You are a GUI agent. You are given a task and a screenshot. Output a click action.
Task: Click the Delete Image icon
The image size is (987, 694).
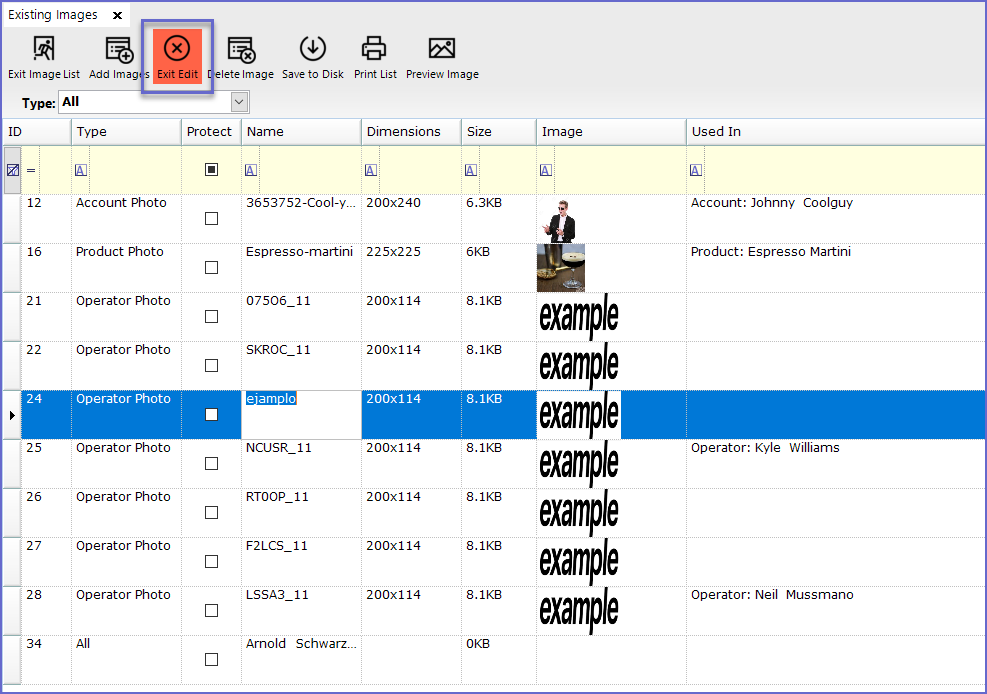tap(240, 49)
